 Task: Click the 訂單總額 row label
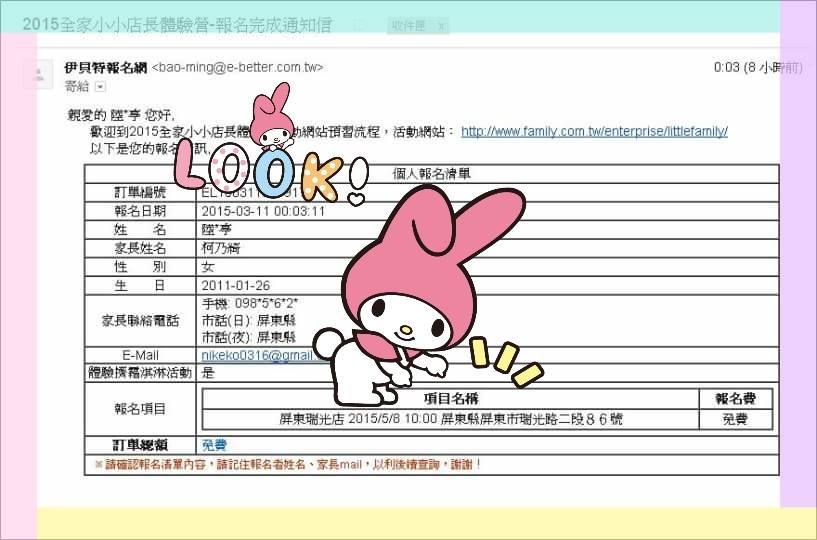[x=140, y=445]
